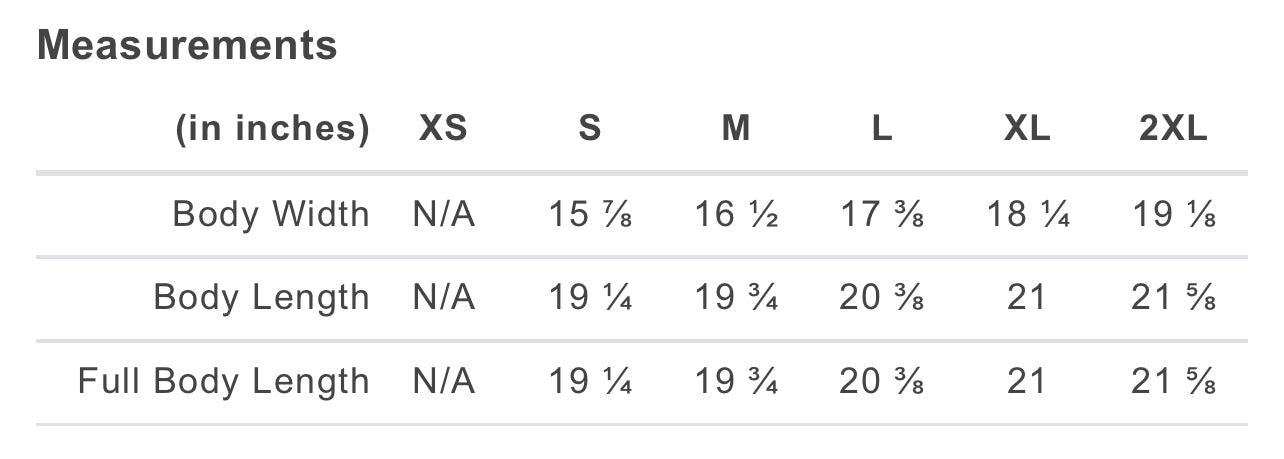
Task: Select the 2XL size column header
Action: coord(1173,129)
